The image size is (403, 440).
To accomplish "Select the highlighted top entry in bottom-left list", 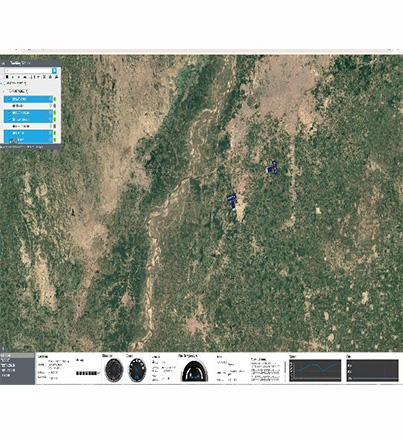I will (17, 356).
